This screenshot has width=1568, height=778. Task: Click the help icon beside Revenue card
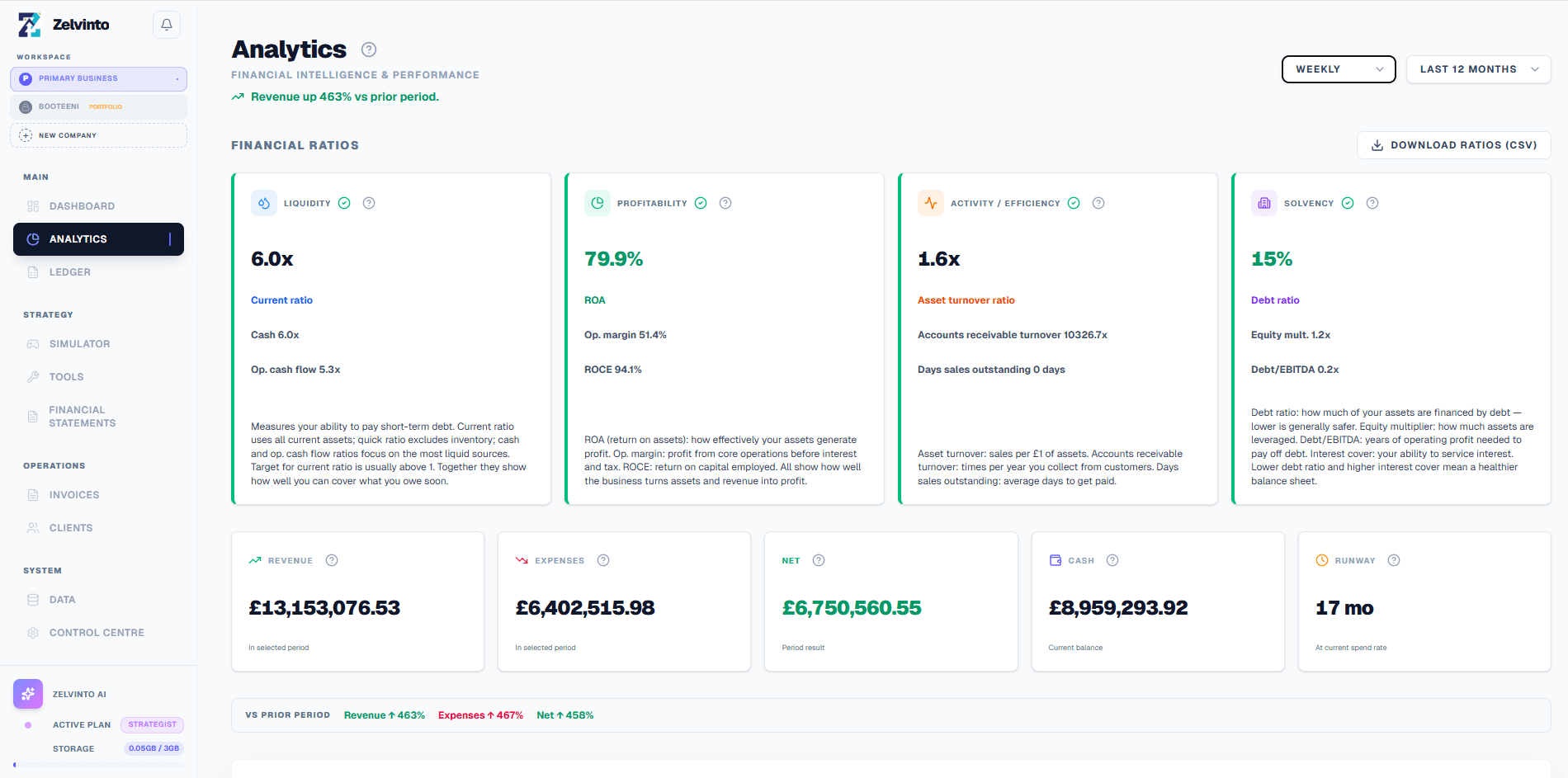click(x=332, y=560)
